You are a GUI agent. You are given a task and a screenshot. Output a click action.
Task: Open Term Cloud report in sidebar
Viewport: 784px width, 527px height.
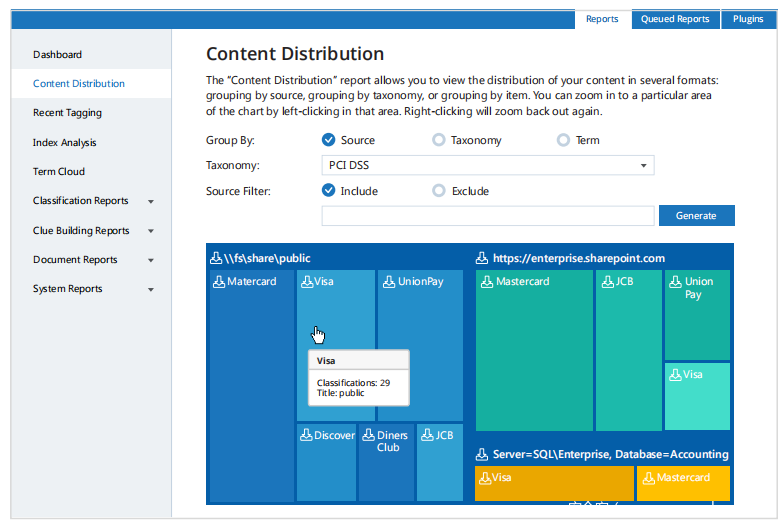point(59,172)
